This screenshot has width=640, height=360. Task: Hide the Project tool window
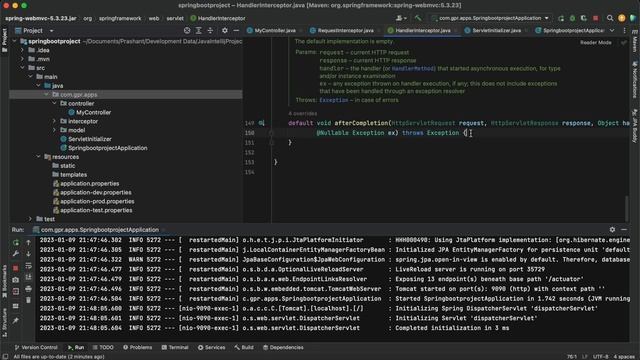pyautogui.click(x=236, y=31)
